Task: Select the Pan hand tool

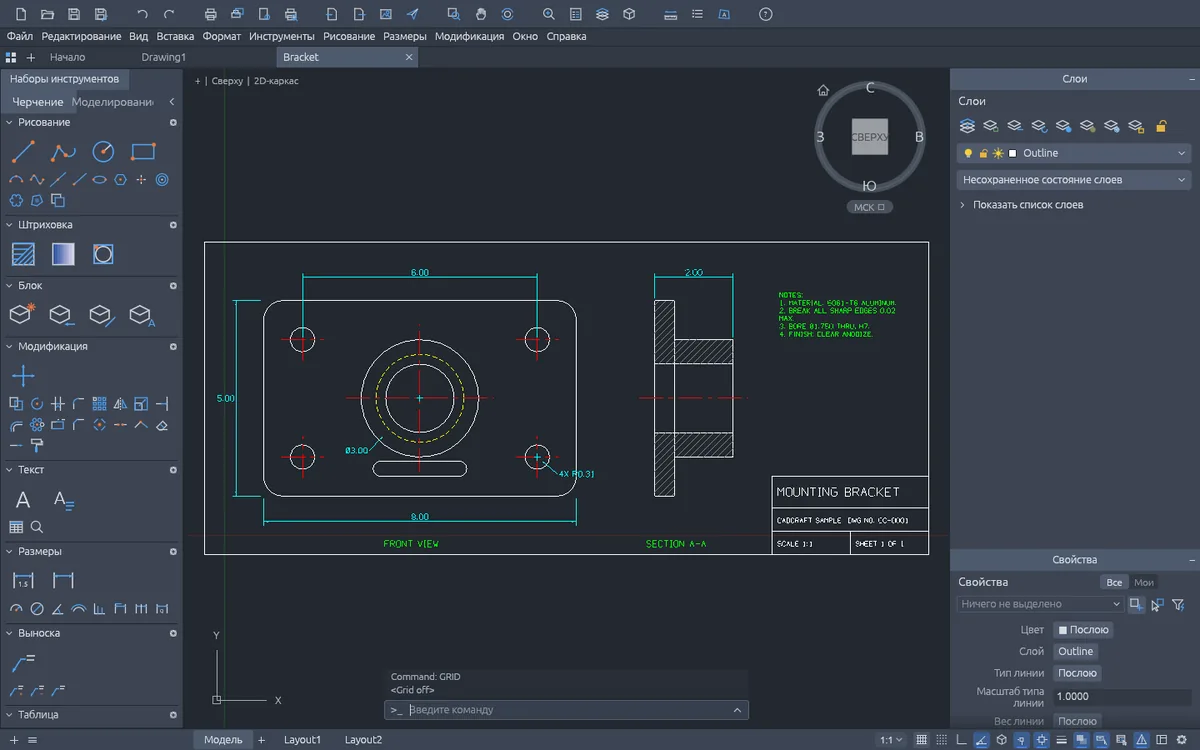Action: (x=481, y=14)
